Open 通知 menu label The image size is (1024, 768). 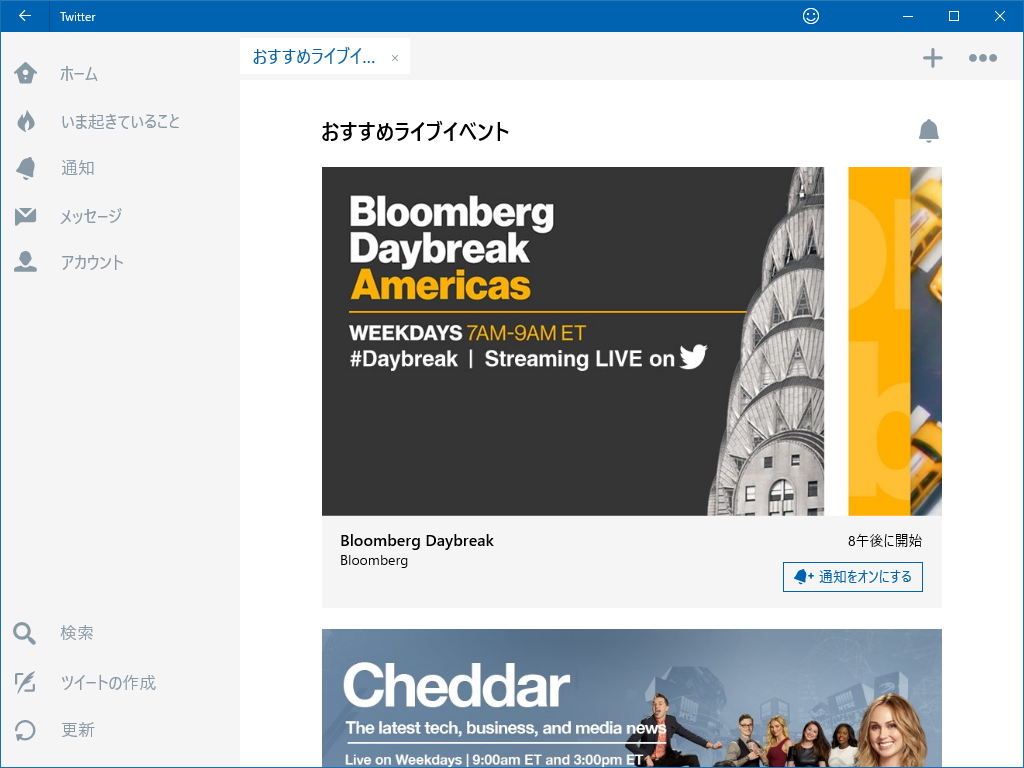point(78,168)
